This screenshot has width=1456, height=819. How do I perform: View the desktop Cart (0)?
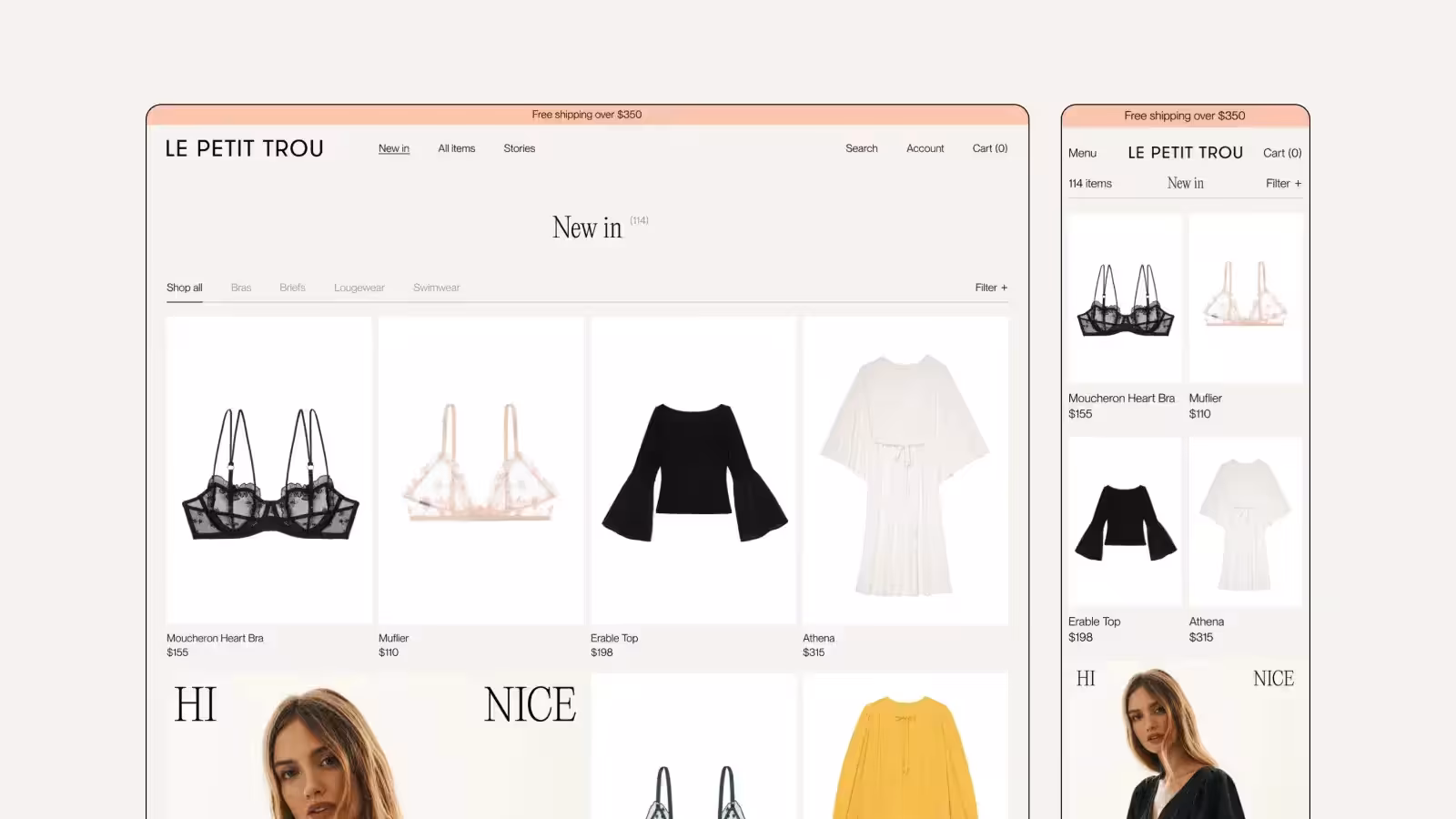(989, 148)
